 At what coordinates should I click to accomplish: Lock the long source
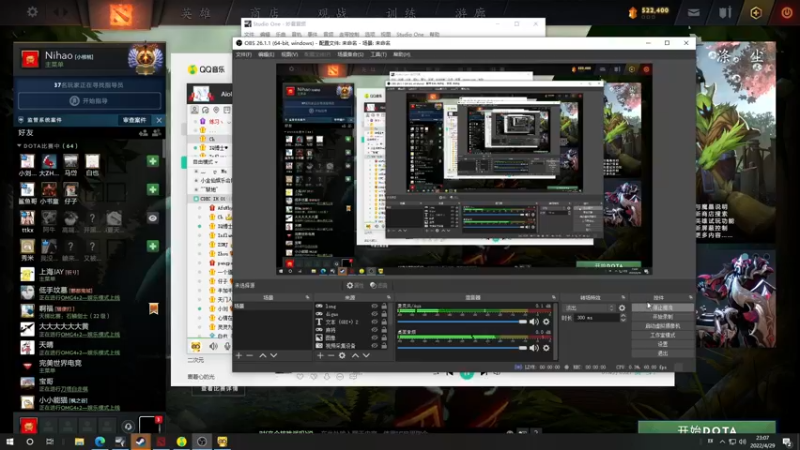tap(384, 306)
